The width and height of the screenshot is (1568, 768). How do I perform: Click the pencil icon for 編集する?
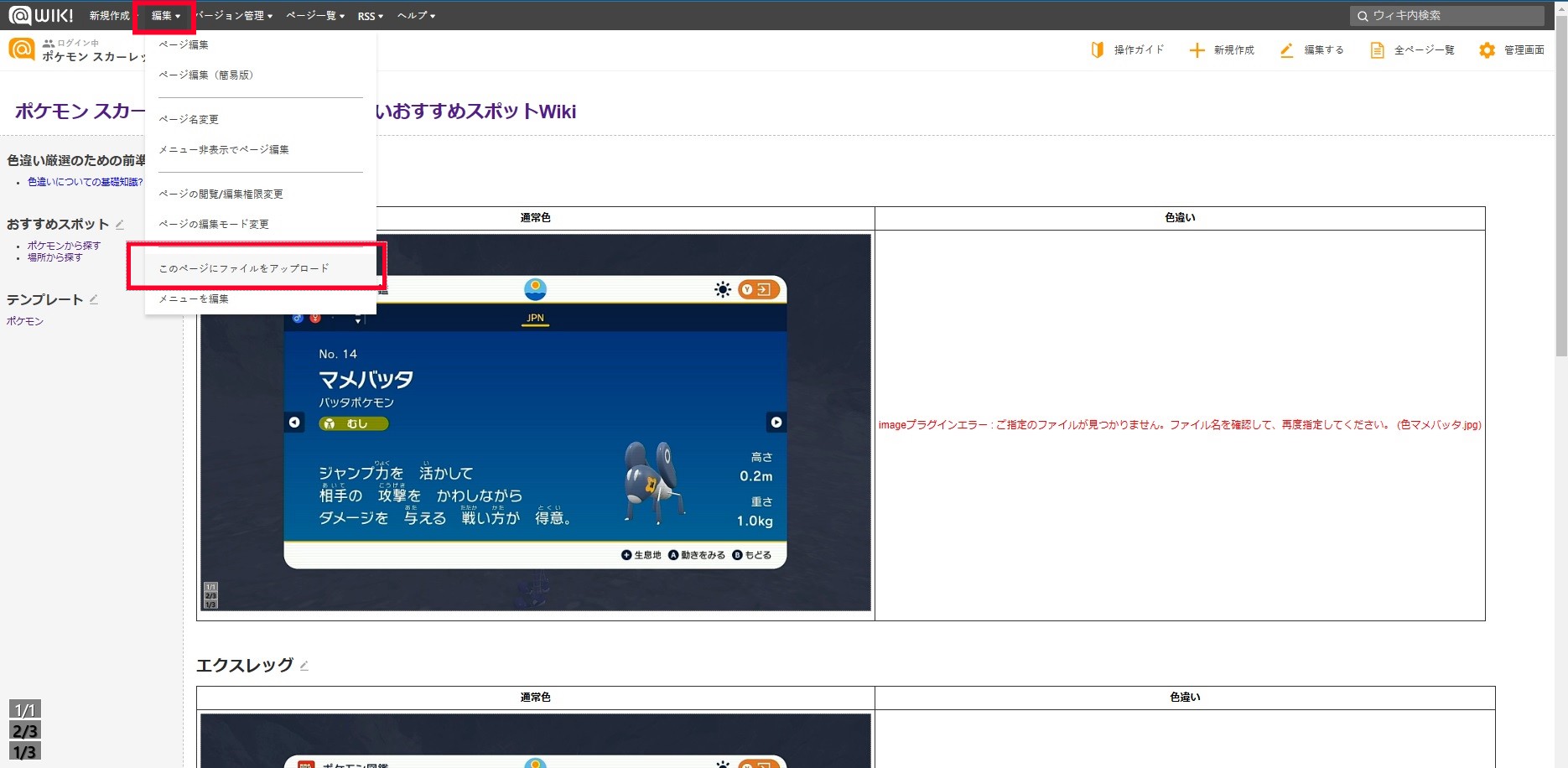click(1286, 50)
